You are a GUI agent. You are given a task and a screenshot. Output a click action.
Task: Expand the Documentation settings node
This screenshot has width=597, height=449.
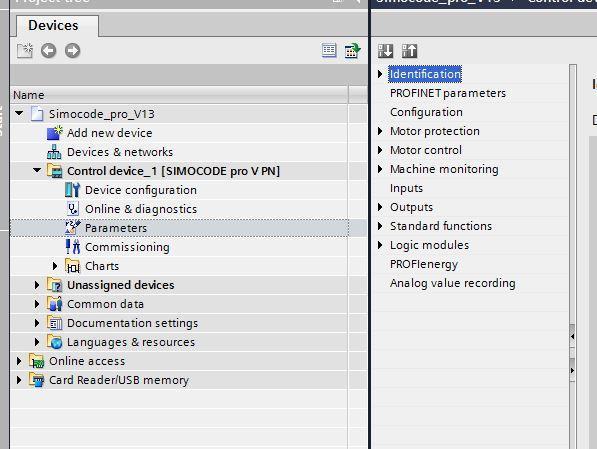[37, 323]
